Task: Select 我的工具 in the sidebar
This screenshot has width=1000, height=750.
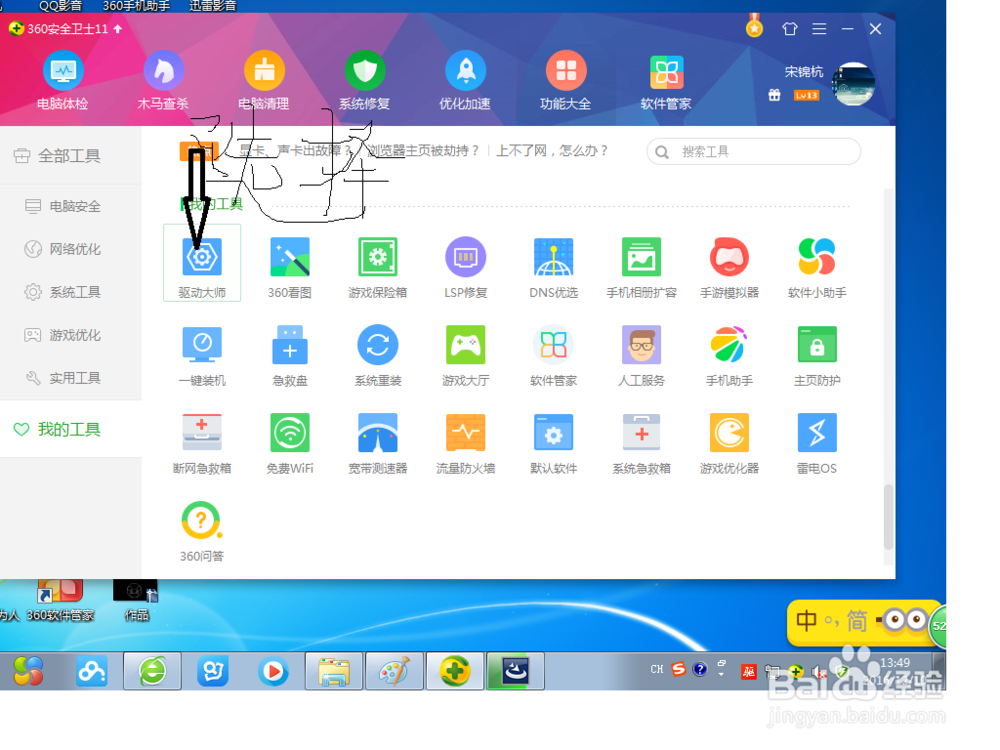Action: (x=70, y=429)
